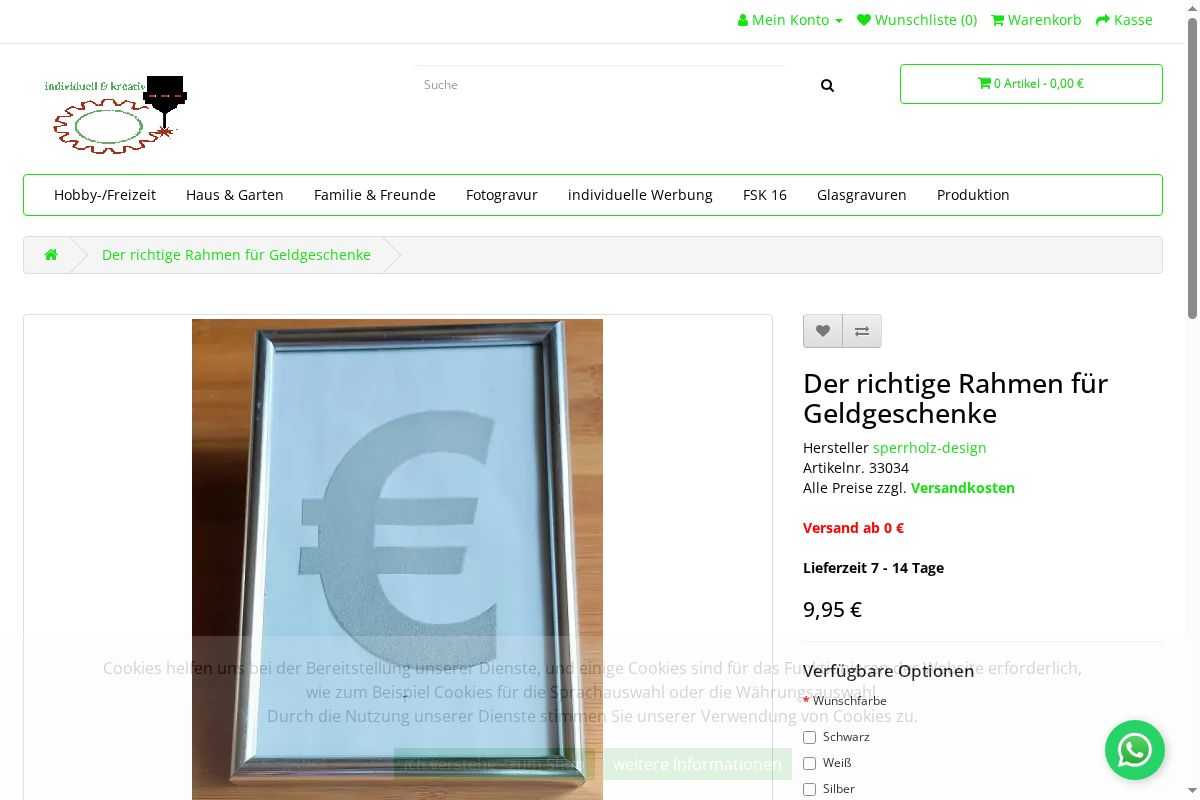This screenshot has width=1200, height=800.
Task: Open Wunschliste (0) in top bar
Action: pos(917,20)
